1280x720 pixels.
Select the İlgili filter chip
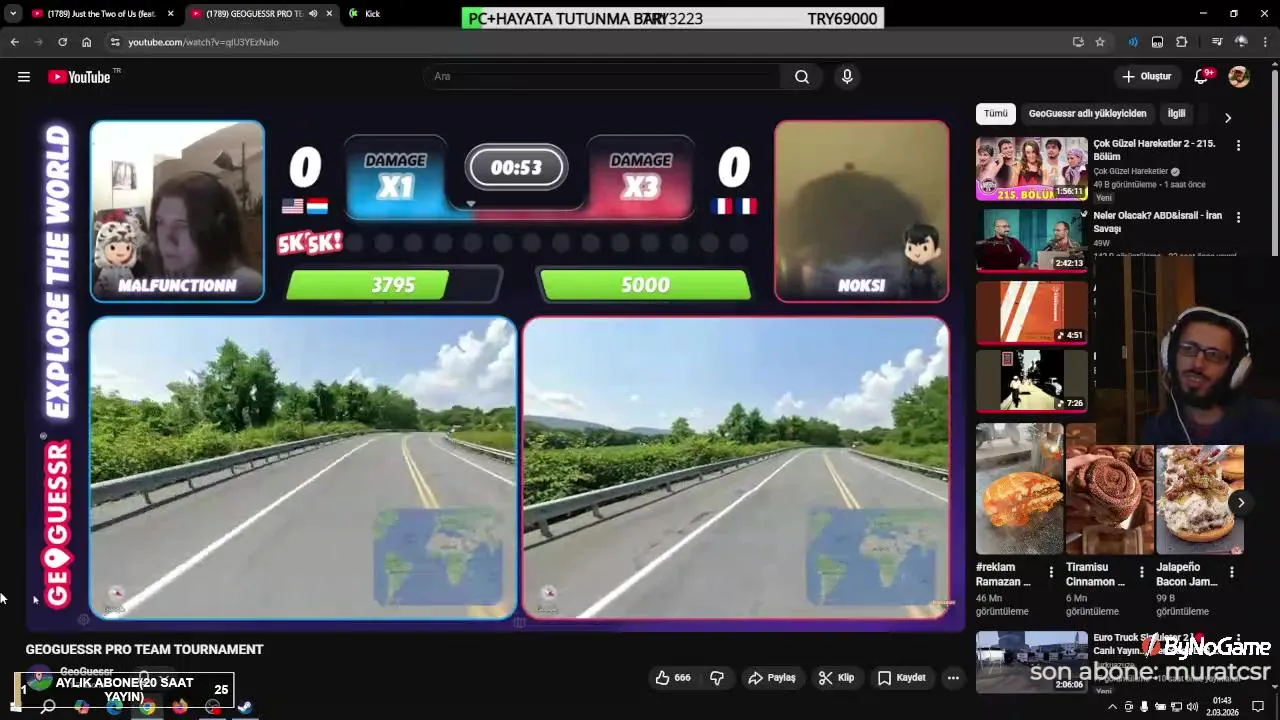[x=1177, y=114]
